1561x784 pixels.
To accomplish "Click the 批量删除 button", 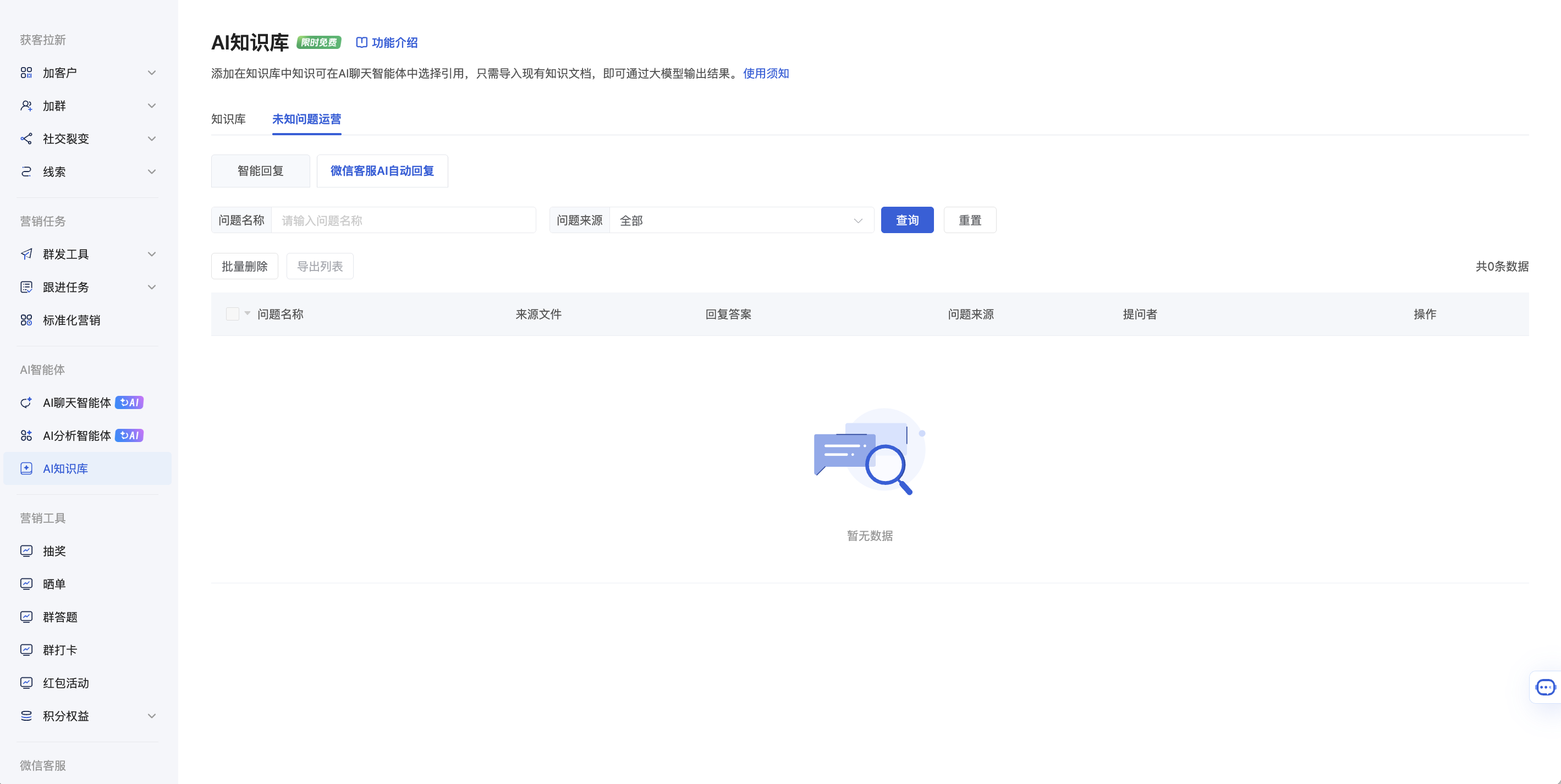I will click(x=245, y=266).
